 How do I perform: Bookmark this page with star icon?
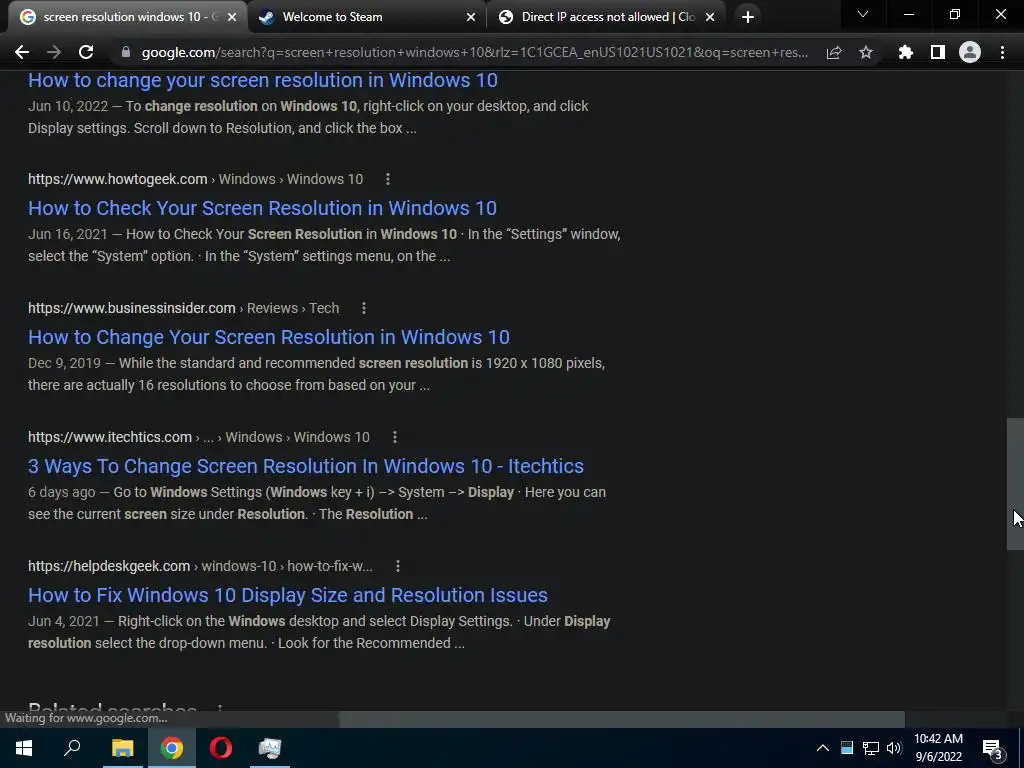point(865,52)
